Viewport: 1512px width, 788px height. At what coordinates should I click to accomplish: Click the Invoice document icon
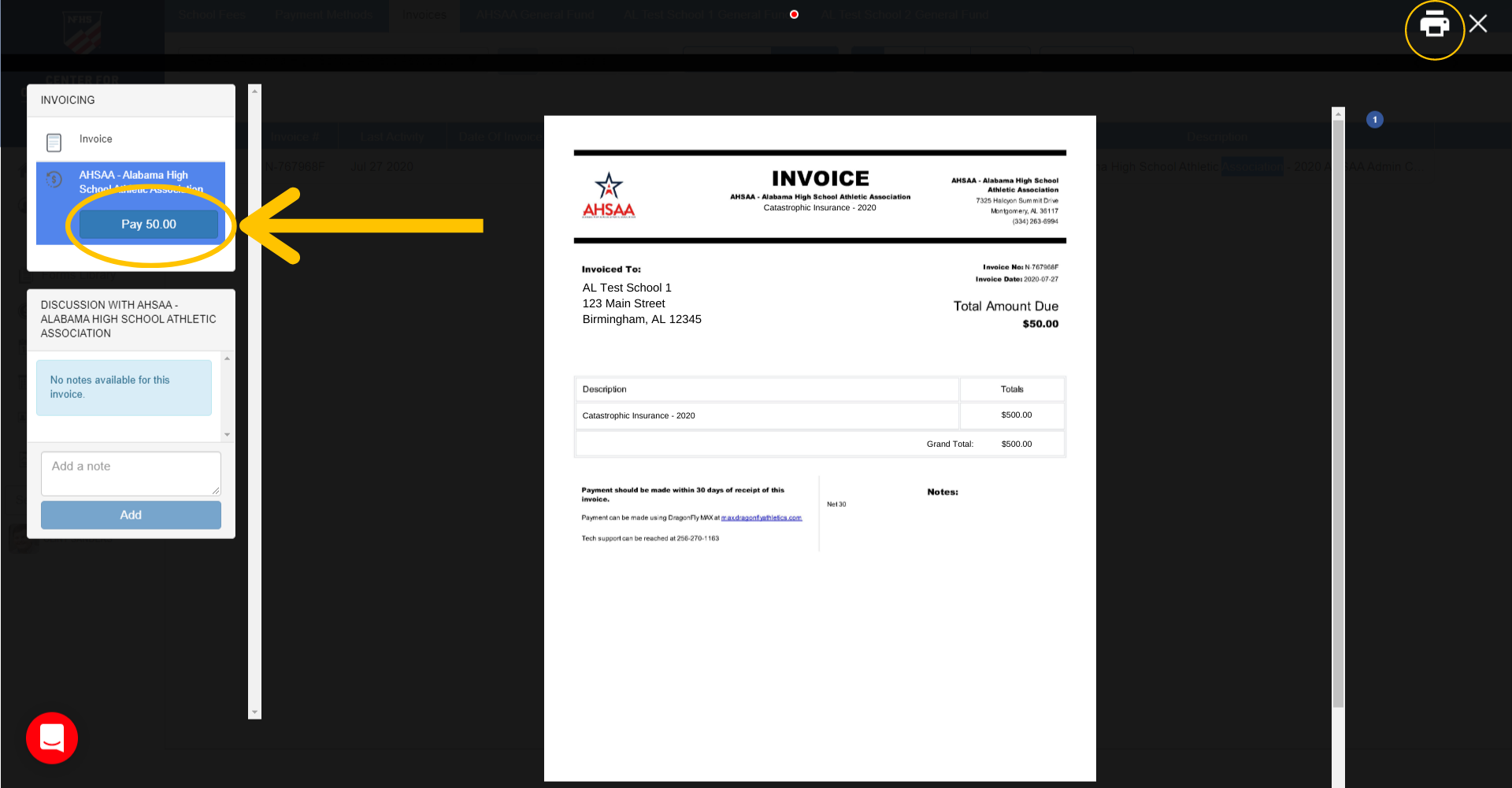54,142
